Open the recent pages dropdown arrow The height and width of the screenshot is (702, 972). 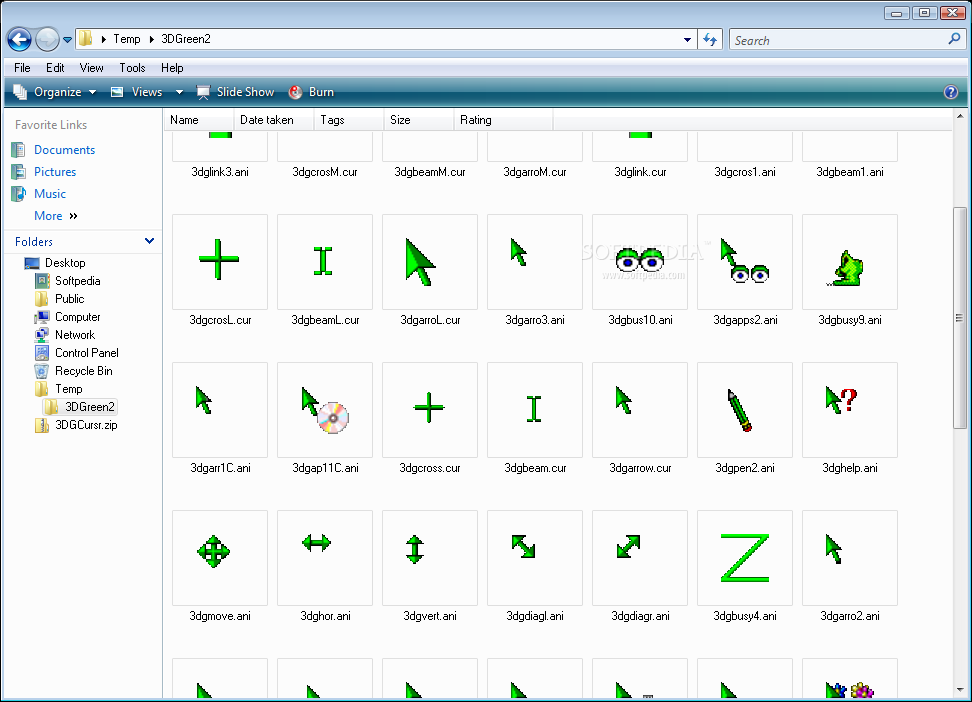(67, 40)
